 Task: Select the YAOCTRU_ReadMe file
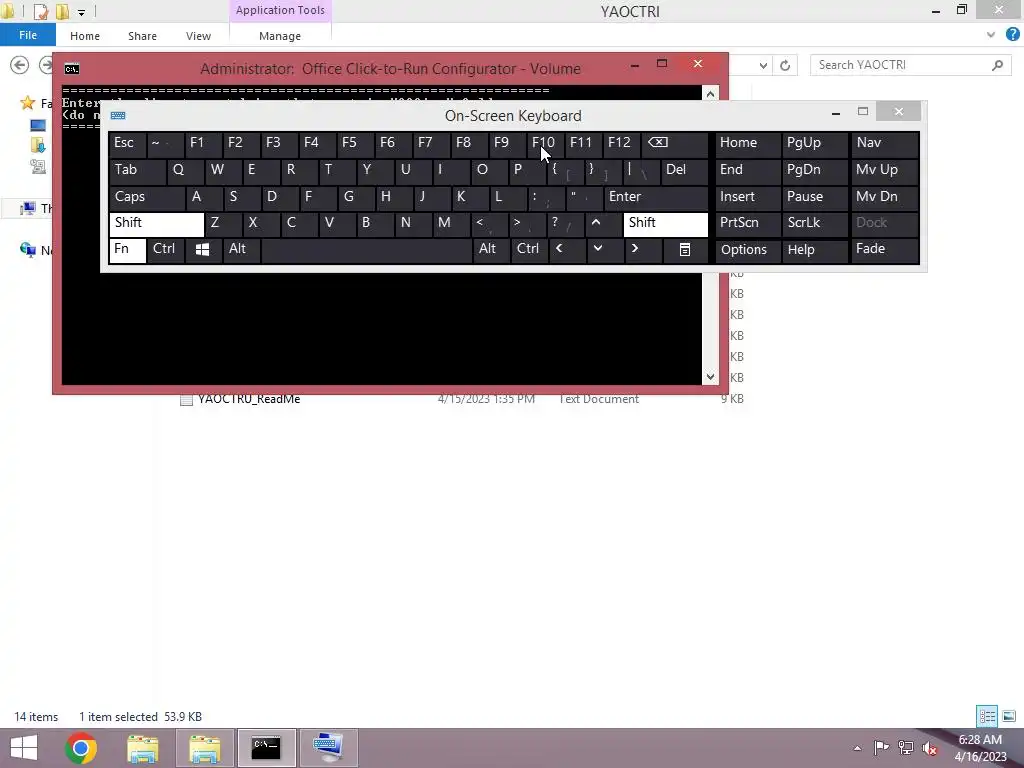tap(249, 399)
